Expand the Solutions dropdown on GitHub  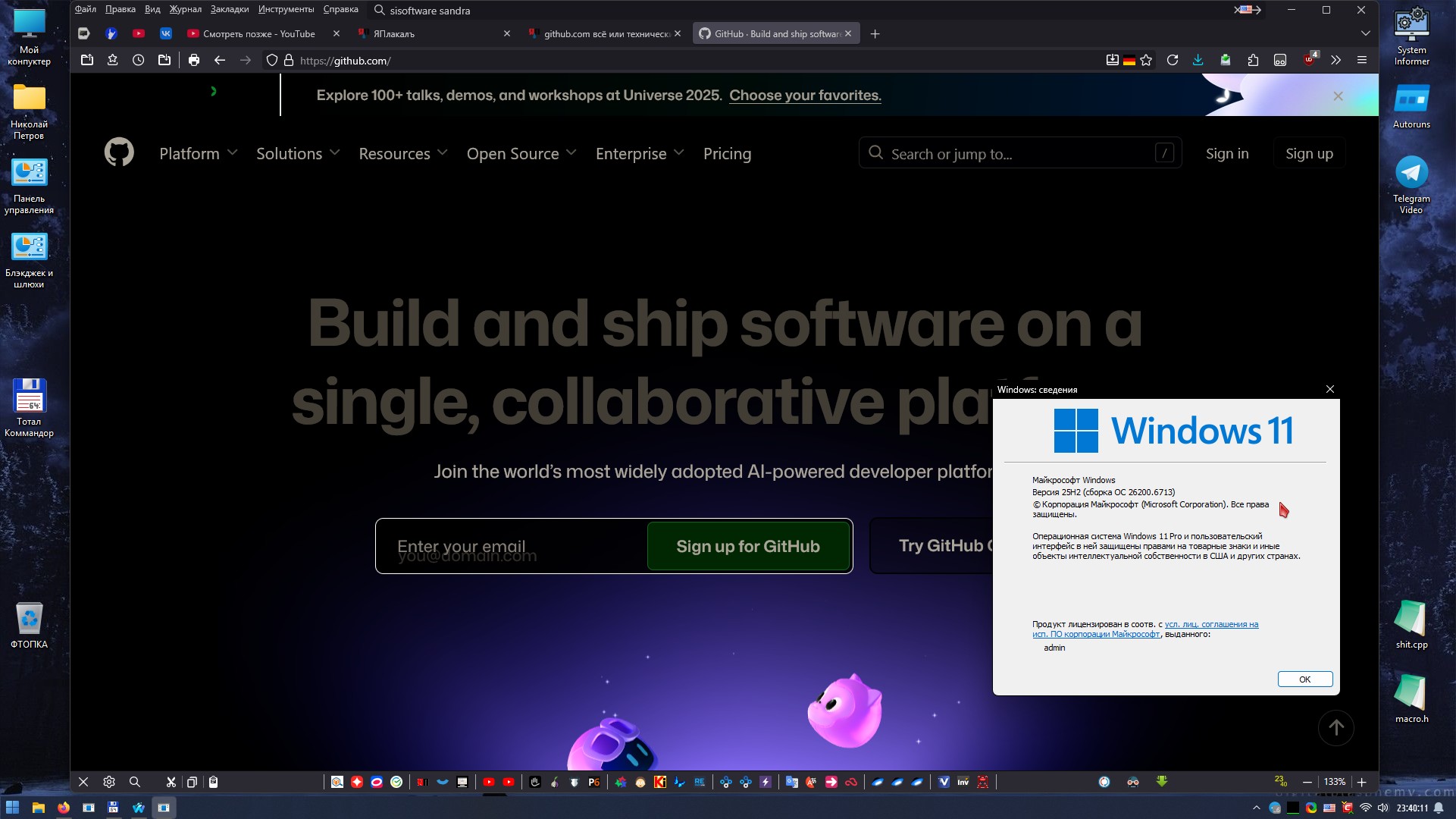[298, 153]
